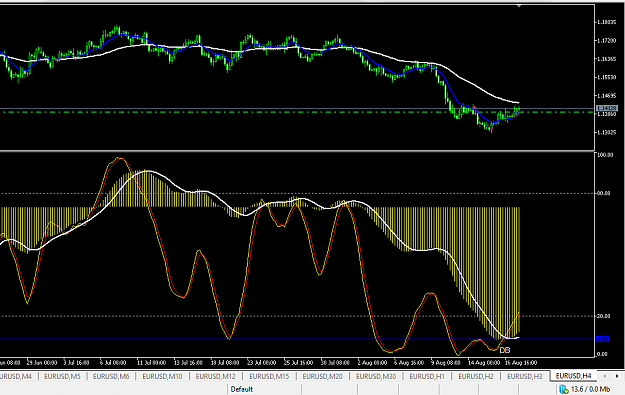Go to the EURUSD,M30 chart tab

(x=376, y=376)
